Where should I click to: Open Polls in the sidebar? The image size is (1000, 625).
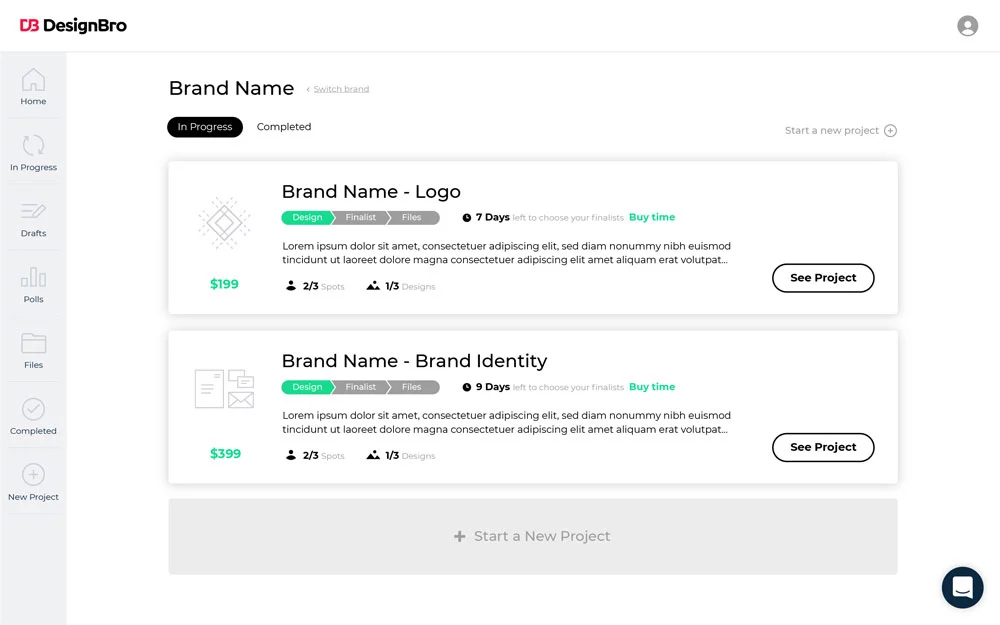(x=33, y=284)
